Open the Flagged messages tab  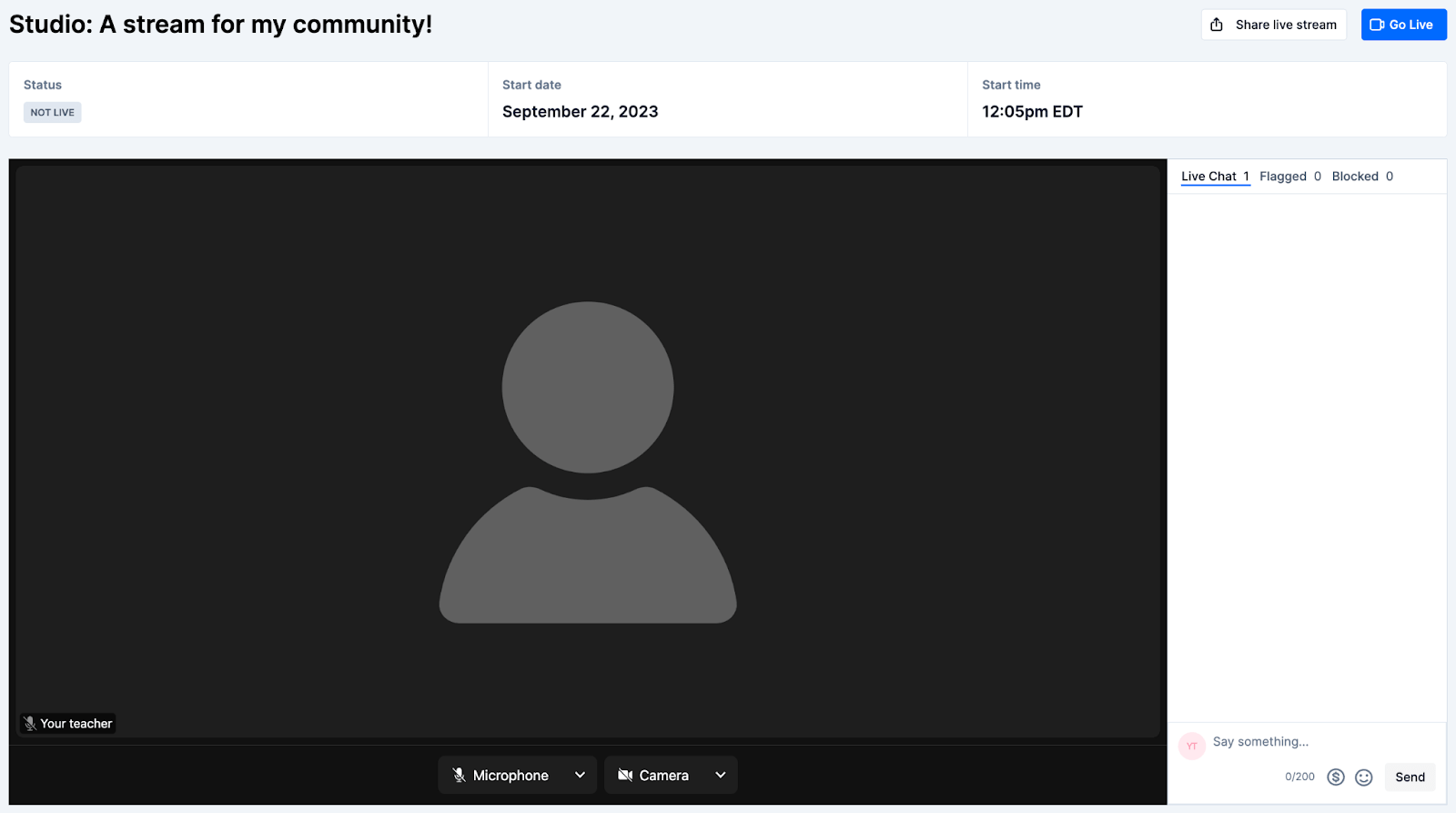point(1289,177)
